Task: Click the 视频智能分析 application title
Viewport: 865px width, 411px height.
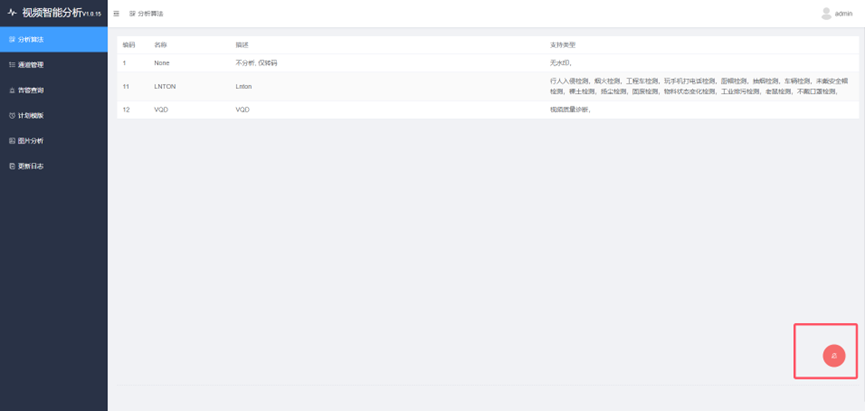Action: 52,13
